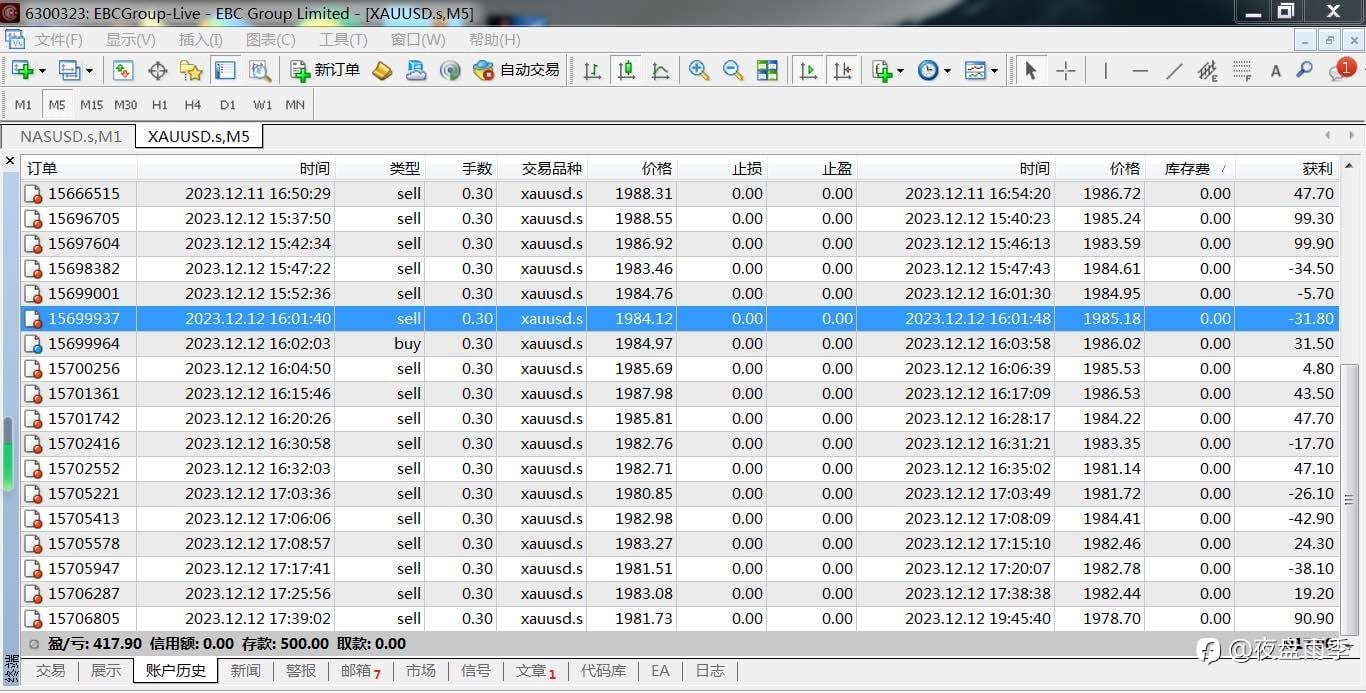Tile windows with the grid icon

click(x=767, y=70)
